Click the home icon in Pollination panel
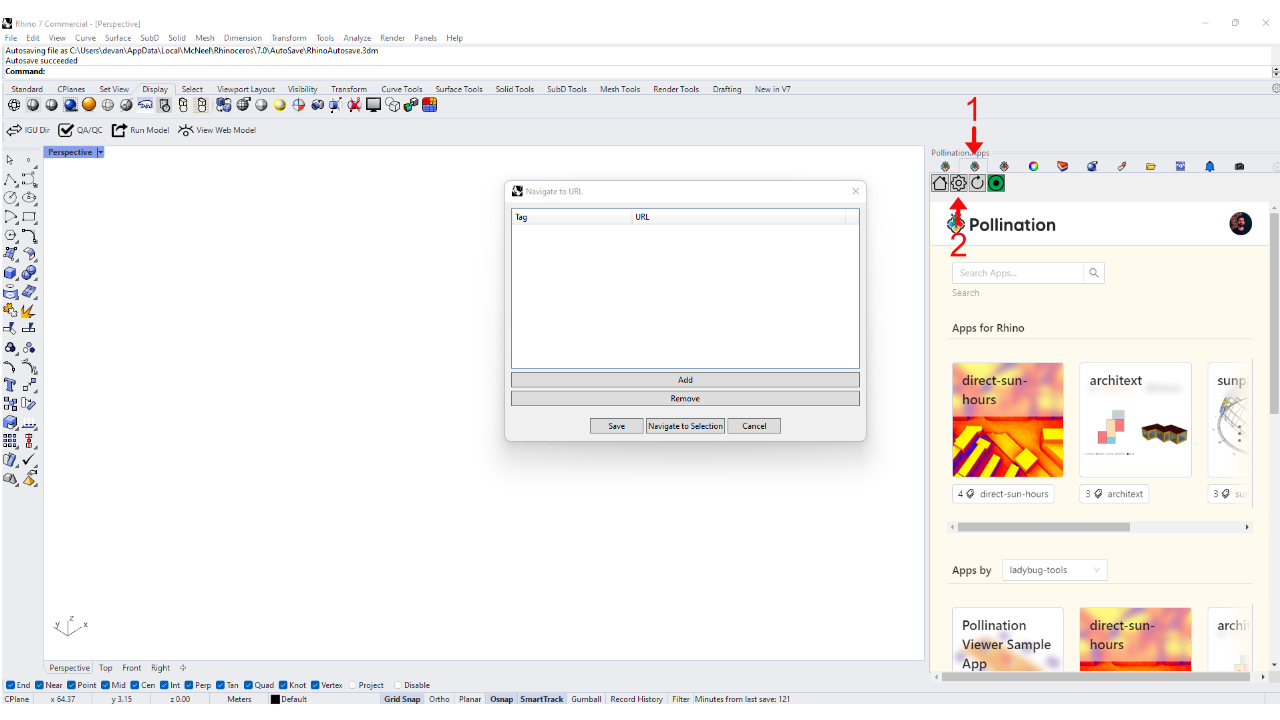Viewport: 1280px width, 720px height. [x=939, y=183]
